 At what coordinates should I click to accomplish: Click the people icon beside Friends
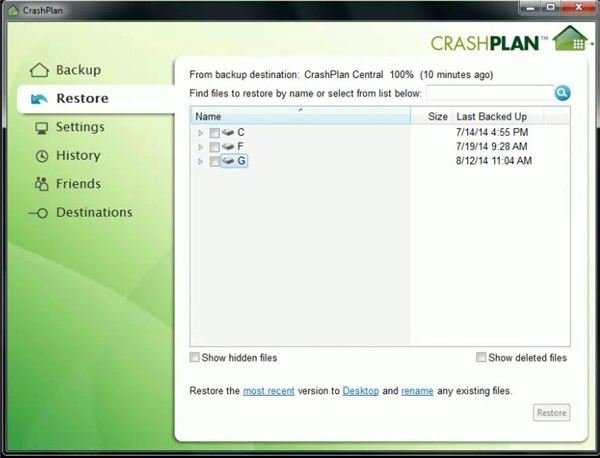(x=41, y=184)
